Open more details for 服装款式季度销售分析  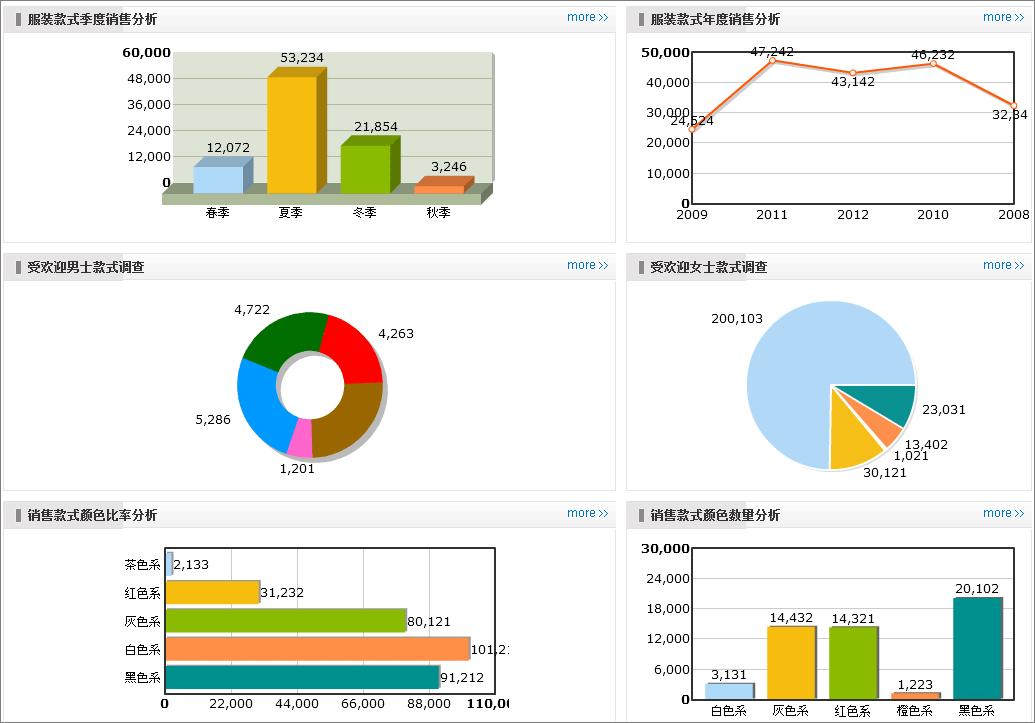588,16
